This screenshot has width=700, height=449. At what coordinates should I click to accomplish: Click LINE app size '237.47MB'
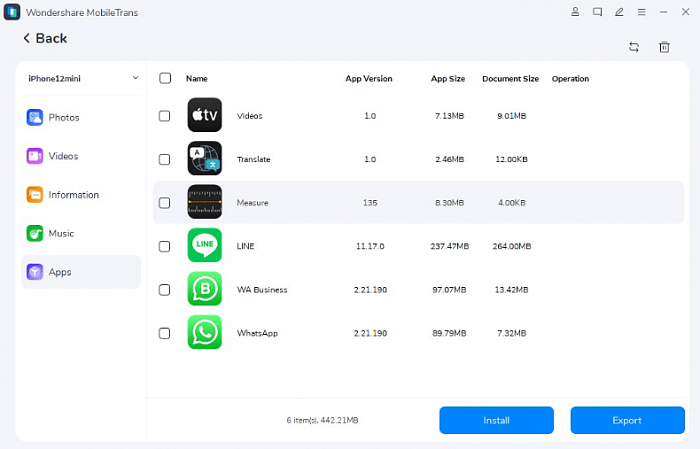(x=450, y=246)
